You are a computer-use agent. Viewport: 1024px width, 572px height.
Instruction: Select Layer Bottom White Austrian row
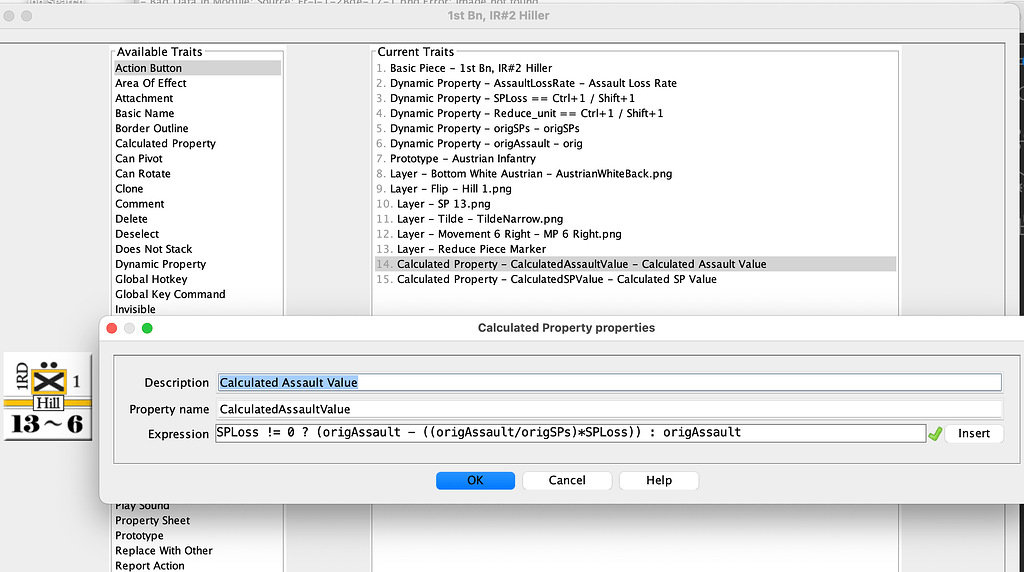coord(635,173)
